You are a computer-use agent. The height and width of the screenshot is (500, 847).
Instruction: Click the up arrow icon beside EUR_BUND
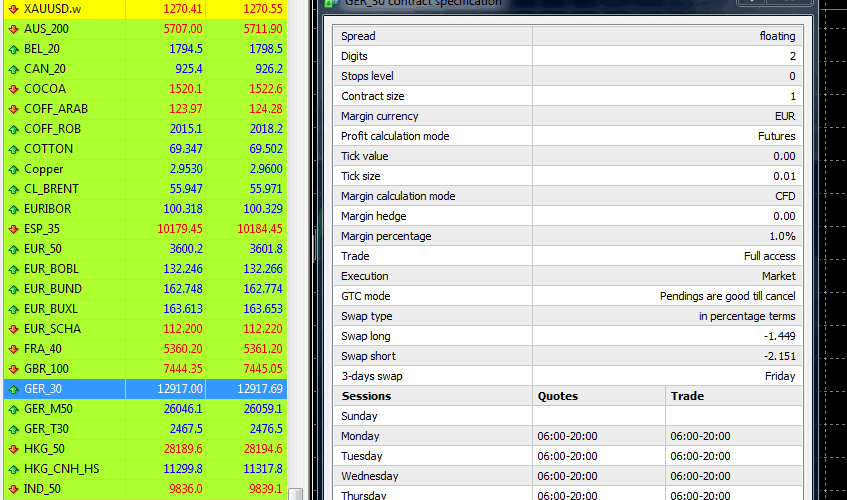pos(14,289)
